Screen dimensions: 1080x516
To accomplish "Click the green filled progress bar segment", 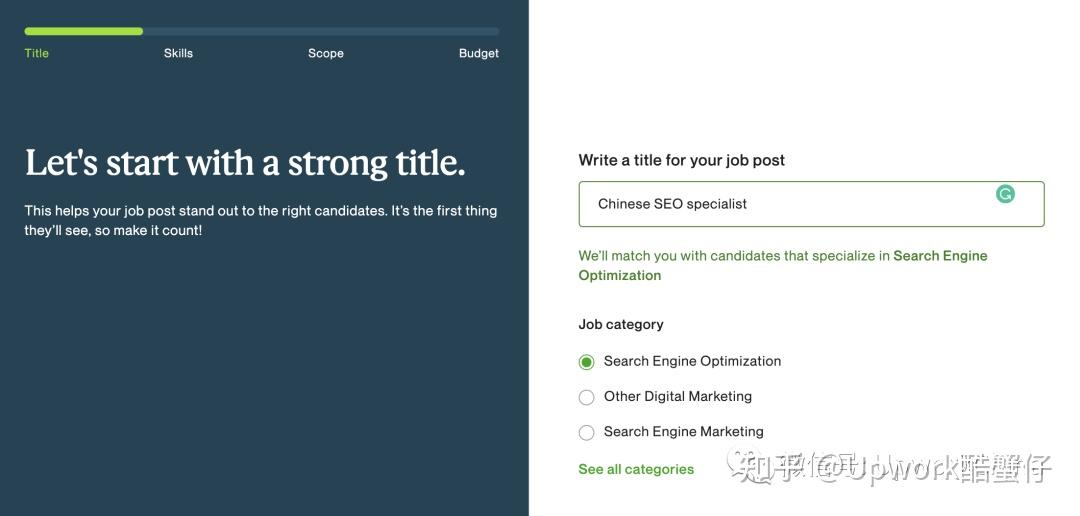I will point(83,32).
